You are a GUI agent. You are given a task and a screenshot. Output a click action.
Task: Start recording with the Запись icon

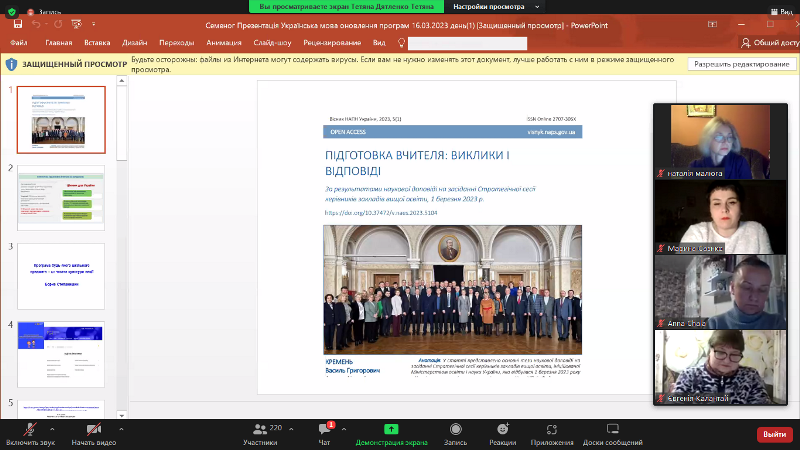tap(455, 428)
